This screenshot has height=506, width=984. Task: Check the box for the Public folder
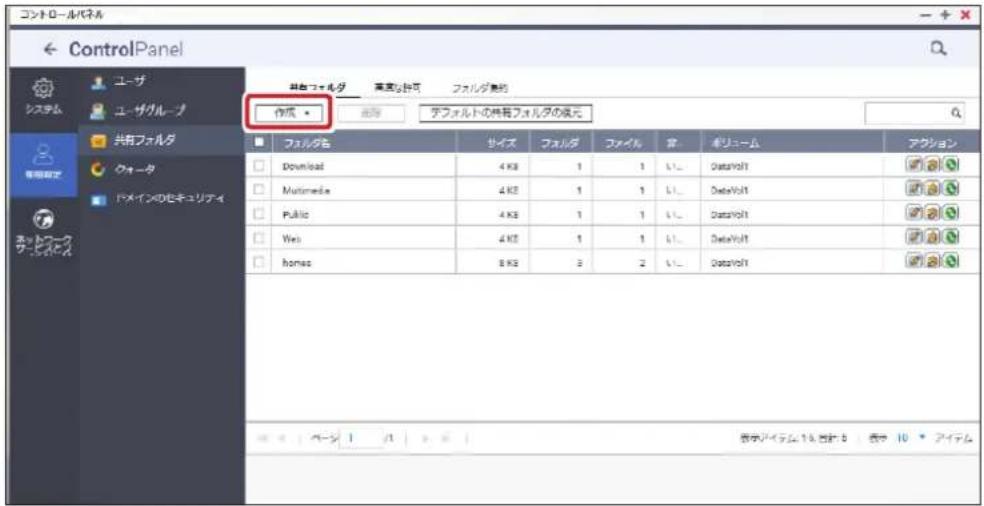click(259, 213)
